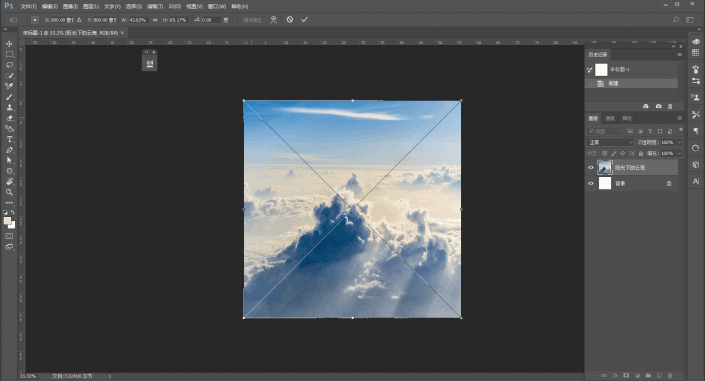Click the rotation angle field
Screen dimensions: 705x381
tap(211, 20)
